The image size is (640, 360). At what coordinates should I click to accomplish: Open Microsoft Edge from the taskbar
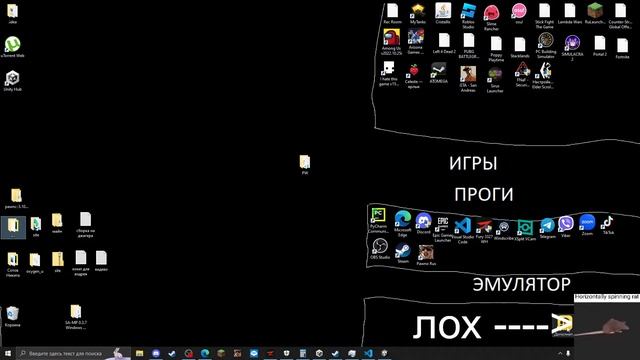[205, 353]
